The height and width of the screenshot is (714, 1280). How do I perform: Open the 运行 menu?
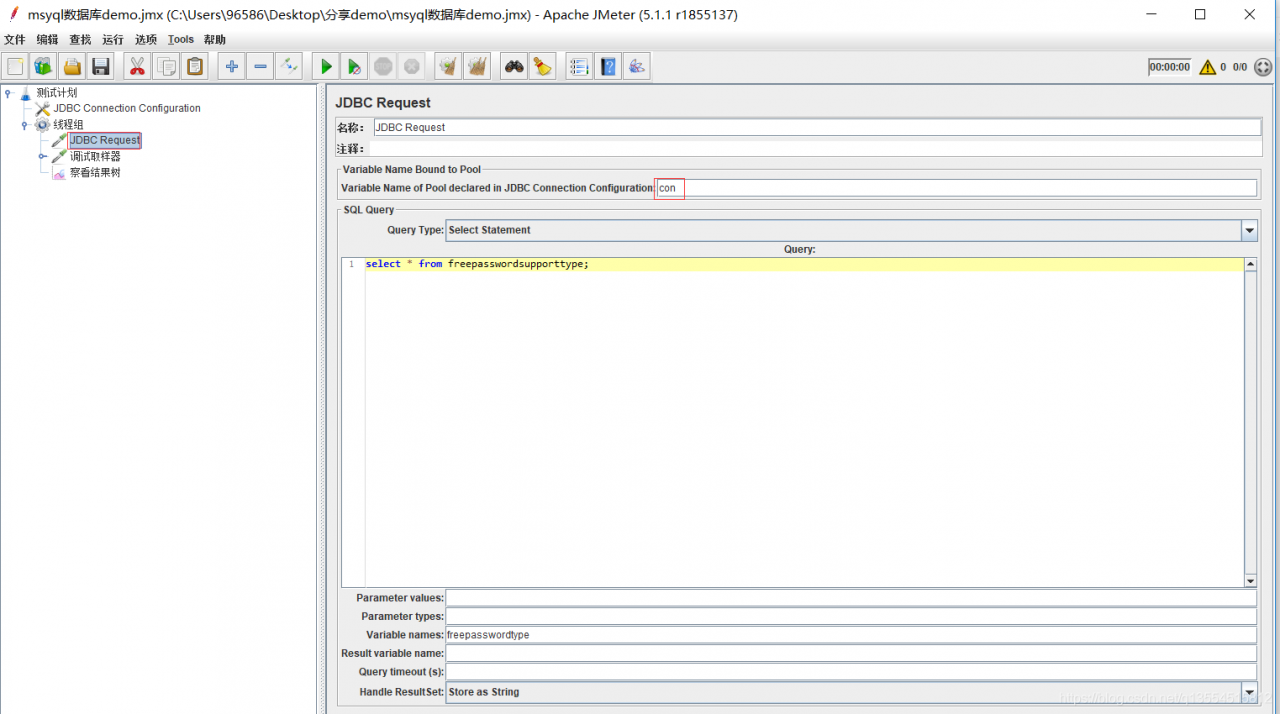[113, 39]
